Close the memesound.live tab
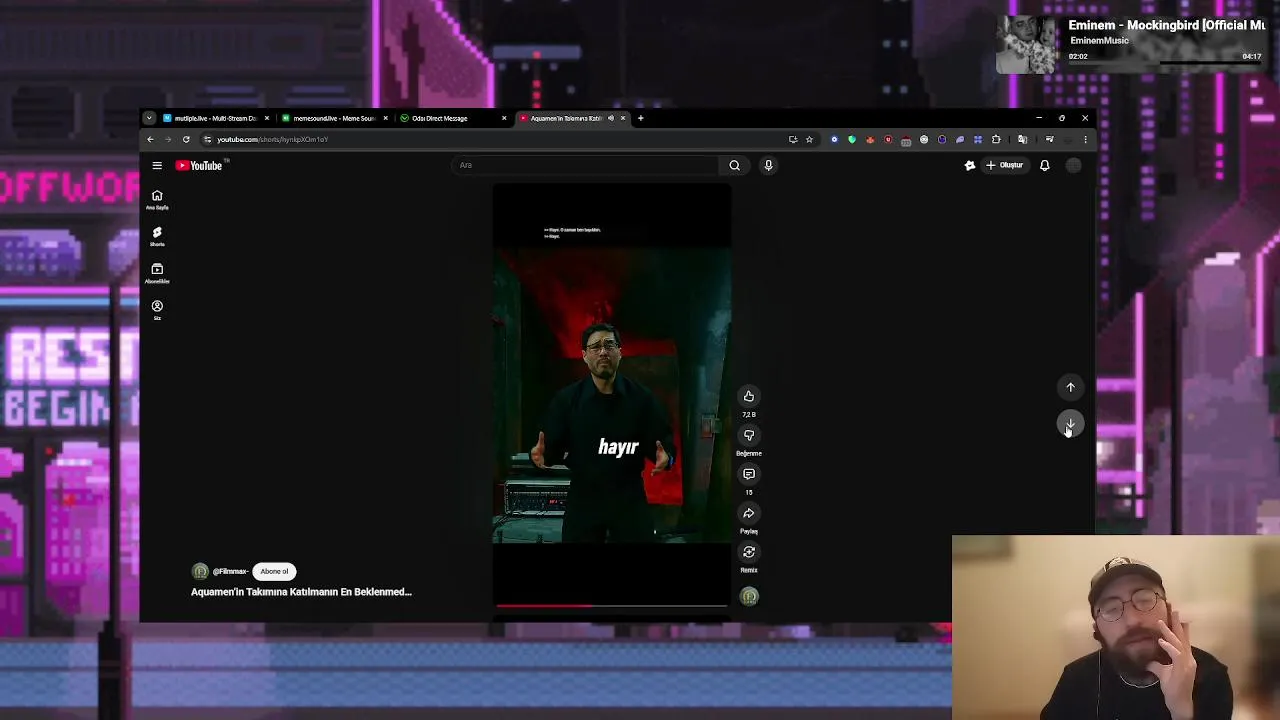 385,118
